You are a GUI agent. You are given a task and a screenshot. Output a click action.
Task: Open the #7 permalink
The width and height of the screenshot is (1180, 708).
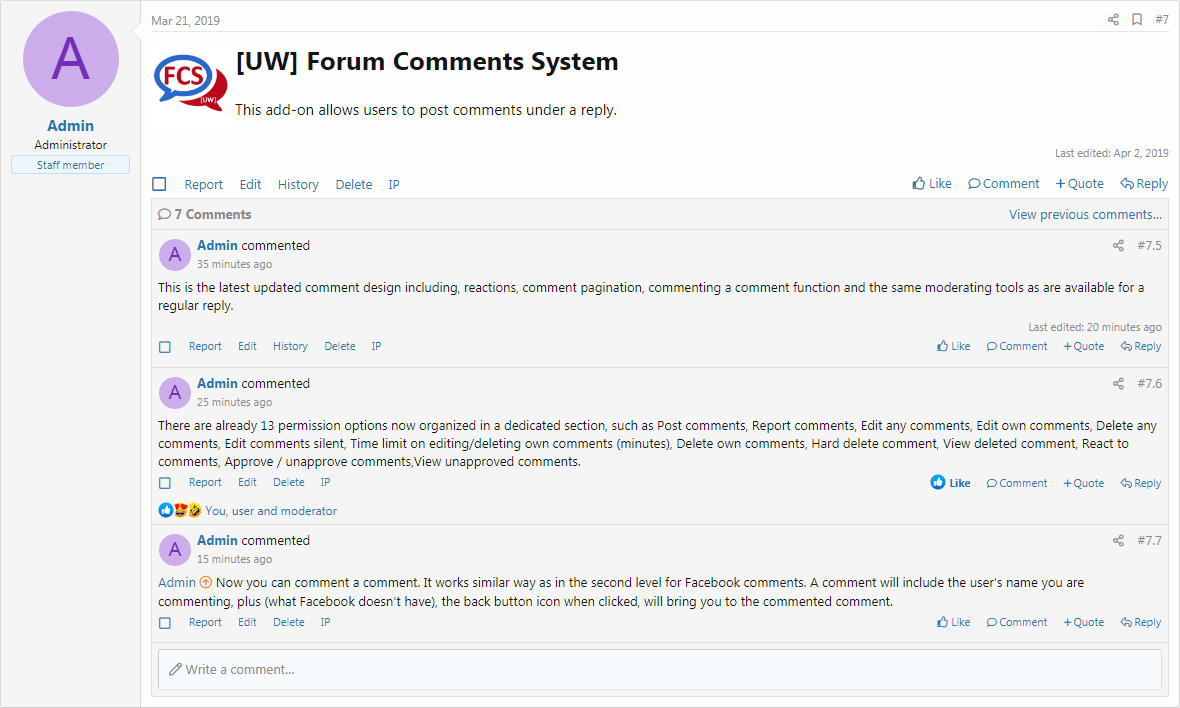coord(1161,18)
